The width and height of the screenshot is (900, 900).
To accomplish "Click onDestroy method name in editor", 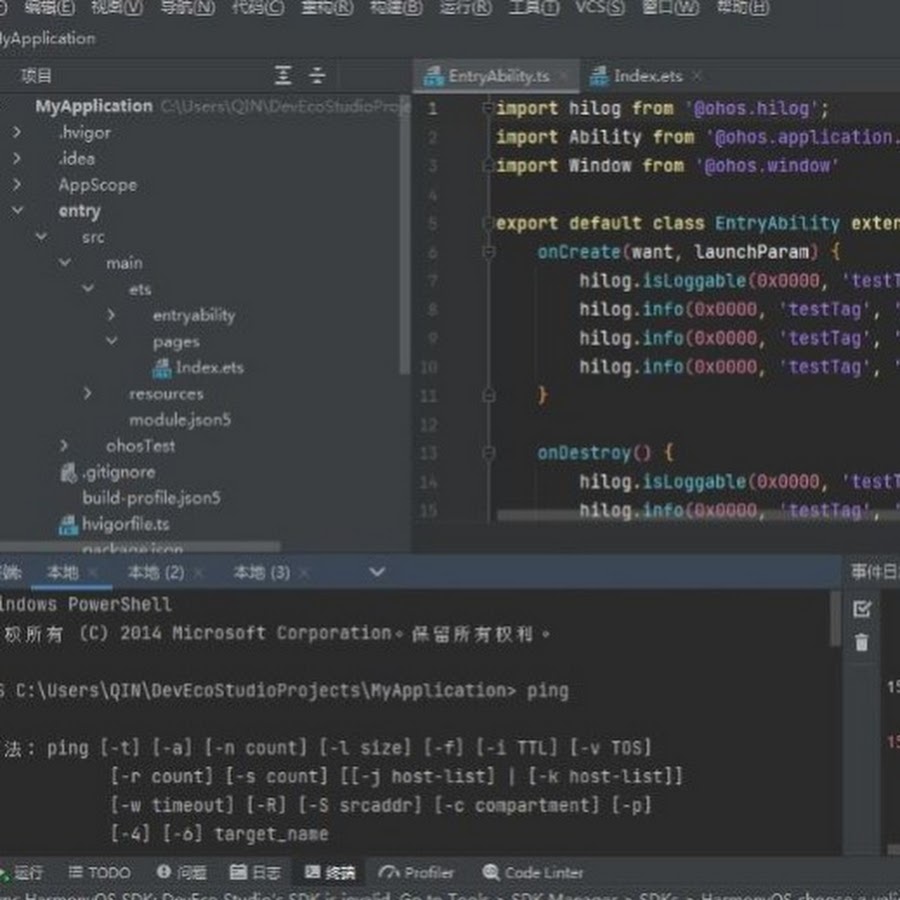I will (x=584, y=453).
